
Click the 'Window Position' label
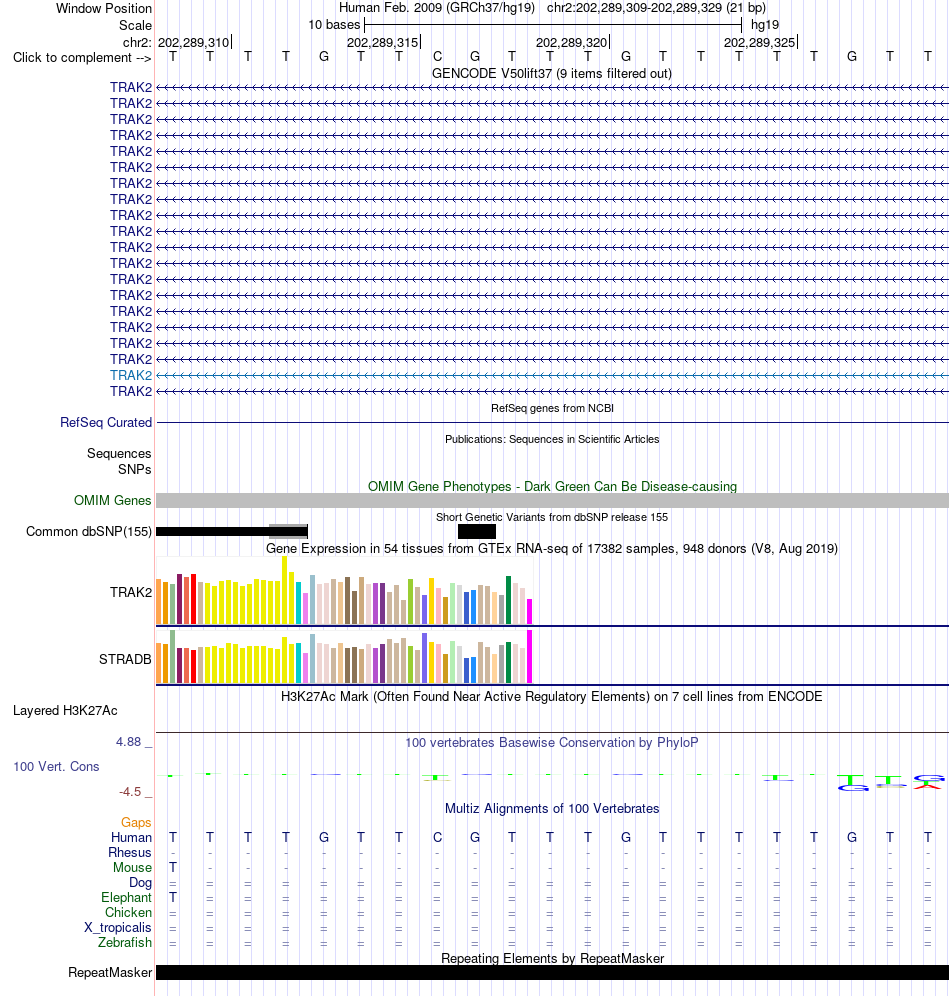104,8
